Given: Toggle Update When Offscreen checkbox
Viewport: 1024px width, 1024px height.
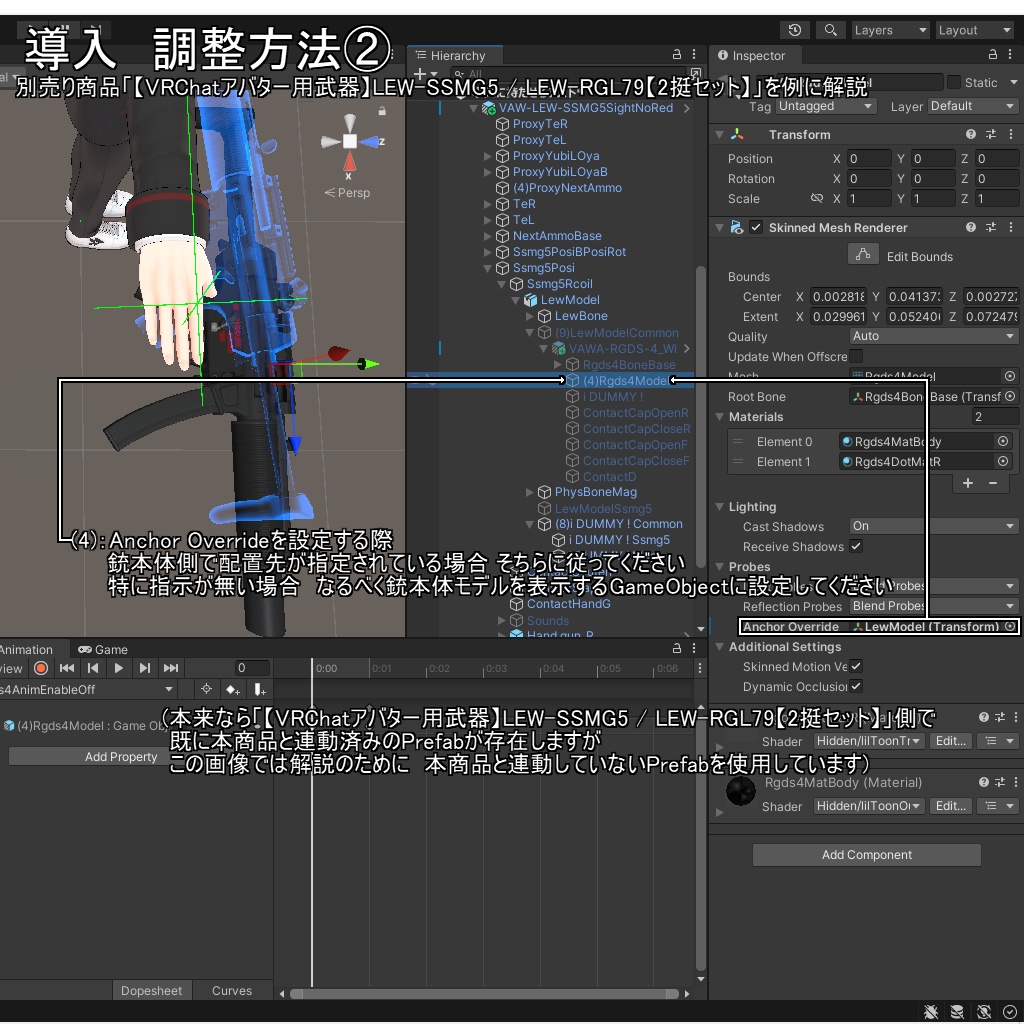Looking at the screenshot, I should [856, 356].
